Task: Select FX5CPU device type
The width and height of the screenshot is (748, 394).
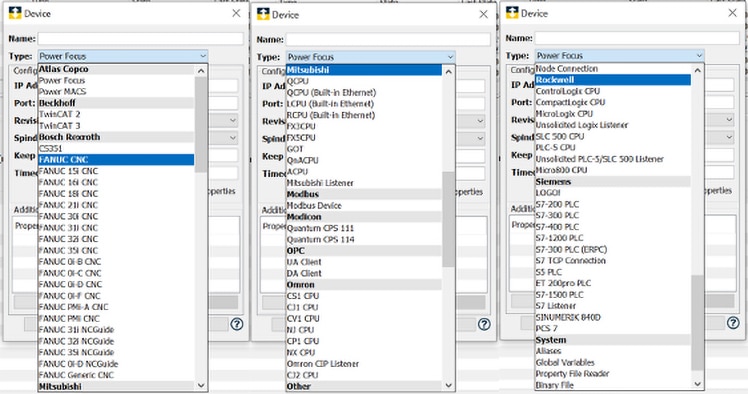Action: (301, 138)
